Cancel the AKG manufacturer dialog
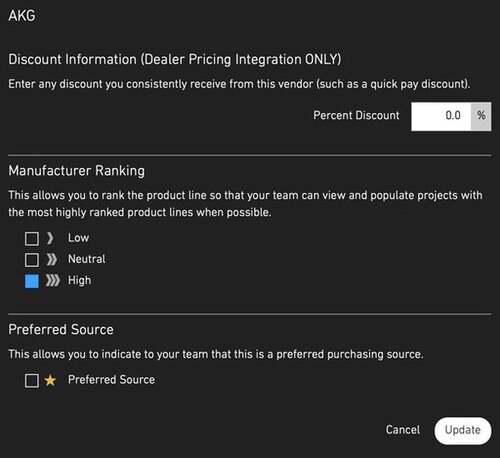 click(x=403, y=430)
